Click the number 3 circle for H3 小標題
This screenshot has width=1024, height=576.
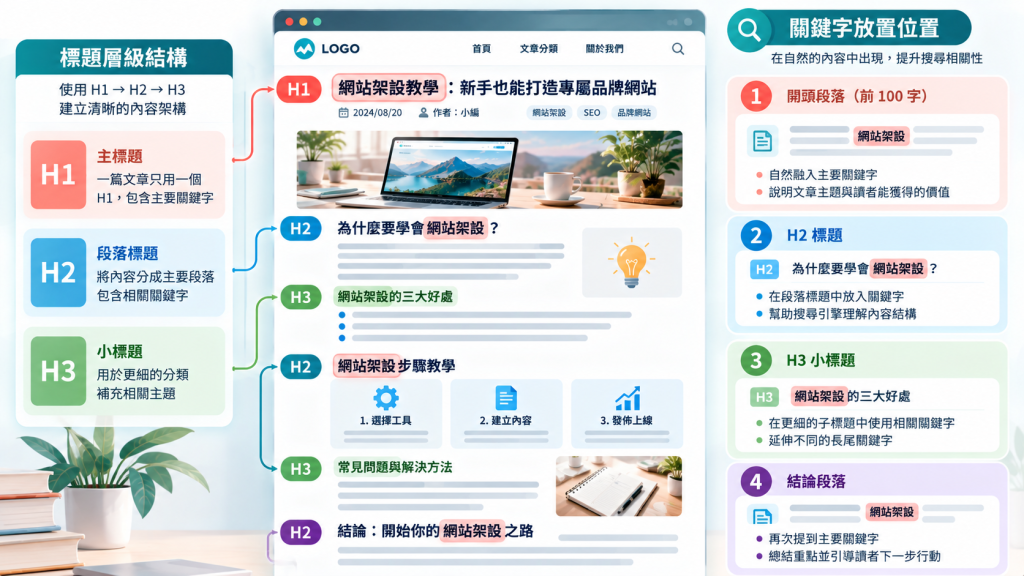coord(756,360)
